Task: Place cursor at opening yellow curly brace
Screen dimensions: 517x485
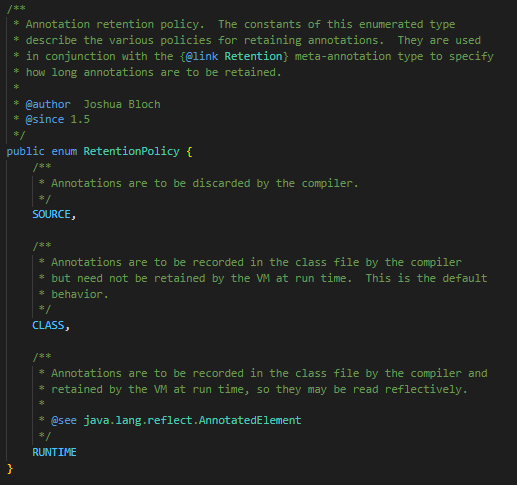Action: [189, 151]
